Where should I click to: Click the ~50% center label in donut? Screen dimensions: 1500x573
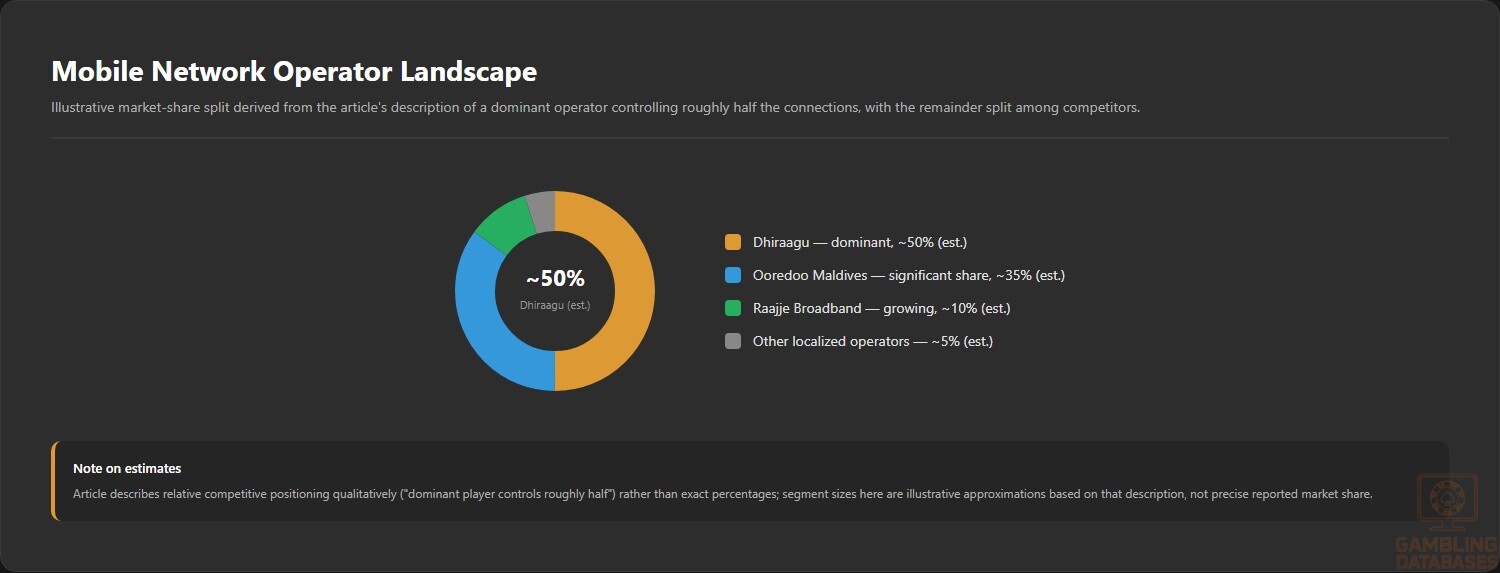555,279
